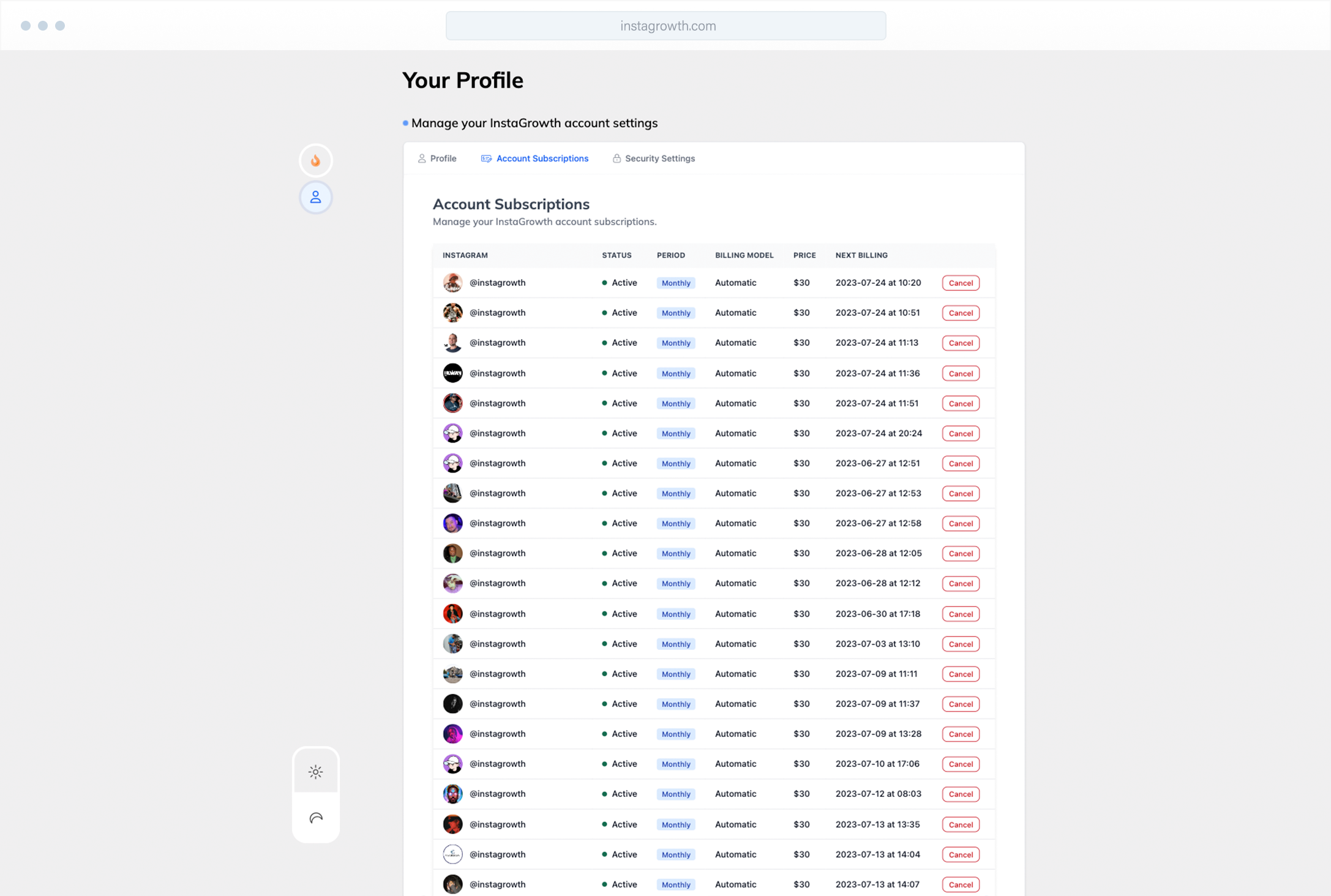Cancel subscription billing 2023-07-09 at 11:37
The width and height of the screenshot is (1331, 896).
coord(961,704)
